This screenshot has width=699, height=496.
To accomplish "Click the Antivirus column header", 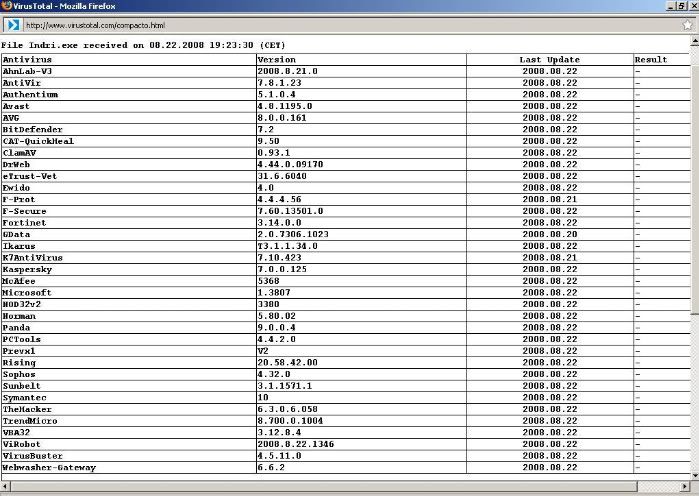I will tap(27, 59).
